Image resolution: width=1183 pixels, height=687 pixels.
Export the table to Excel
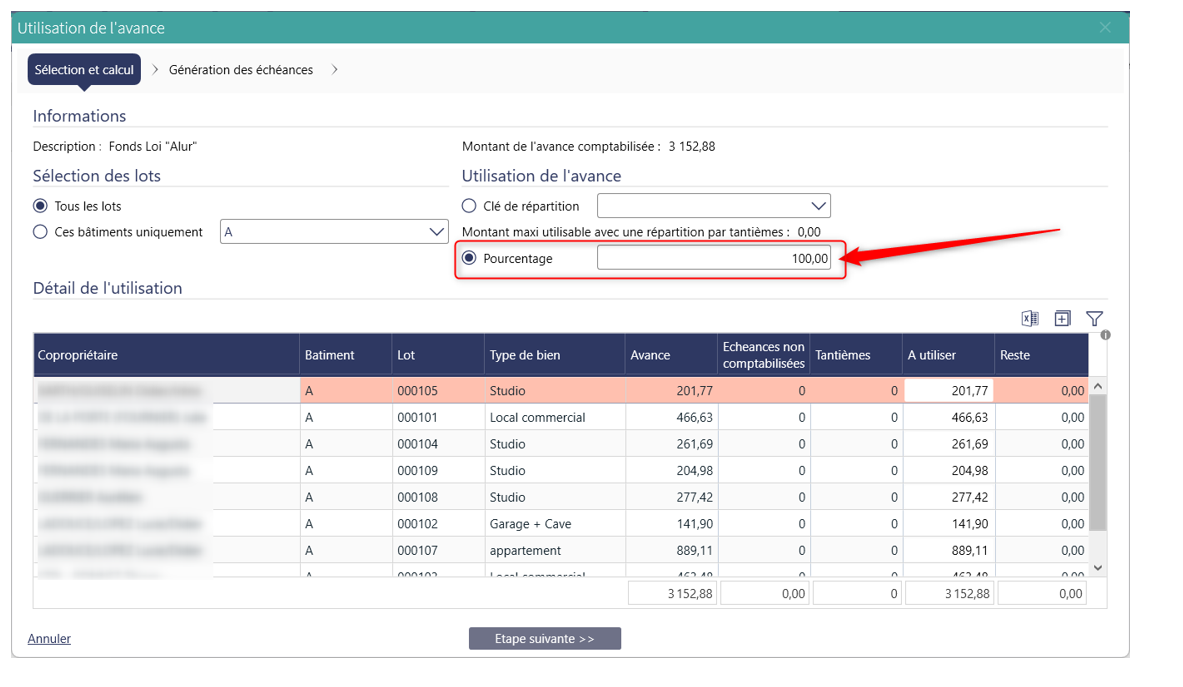(1029, 318)
